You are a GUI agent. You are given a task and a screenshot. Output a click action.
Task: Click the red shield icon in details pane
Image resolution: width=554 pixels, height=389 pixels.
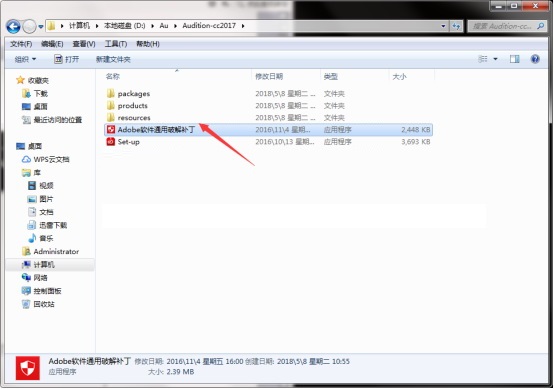pyautogui.click(x=28, y=368)
